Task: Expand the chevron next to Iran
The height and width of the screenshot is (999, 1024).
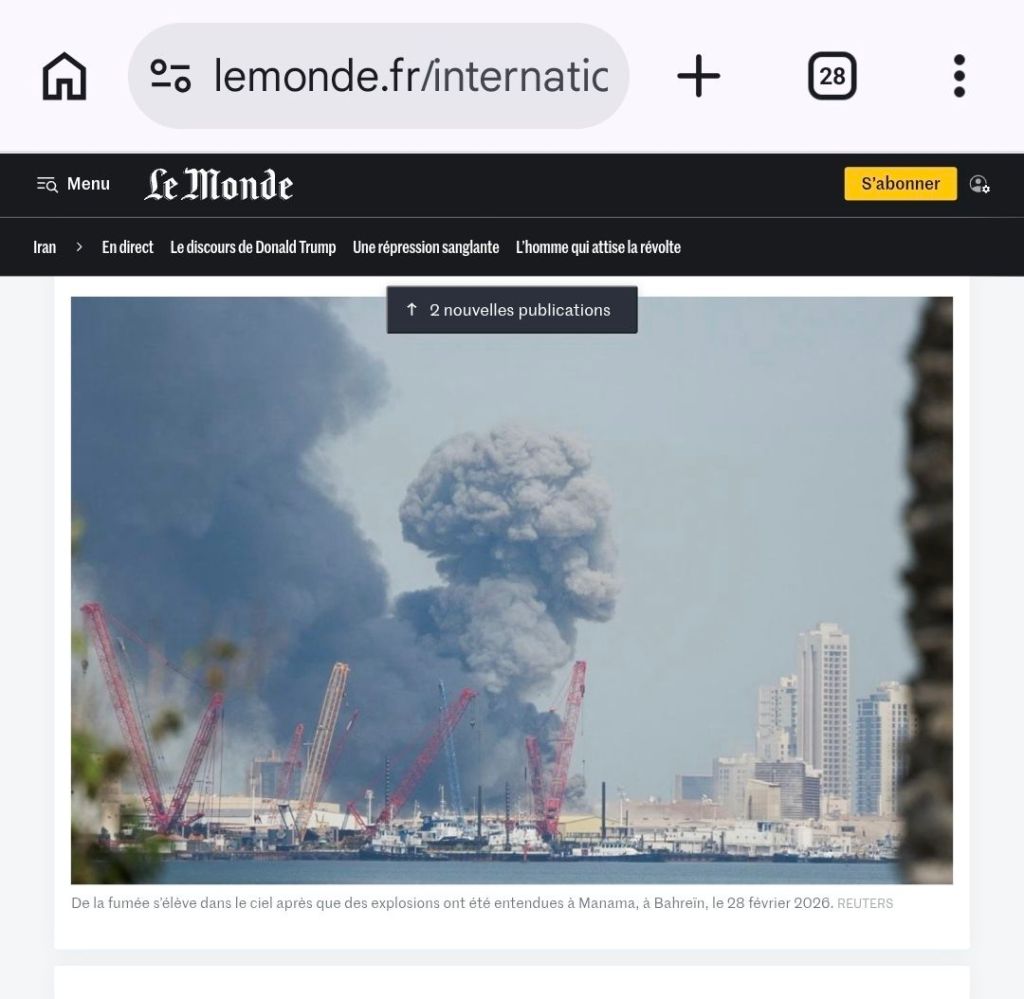Action: 79,247
